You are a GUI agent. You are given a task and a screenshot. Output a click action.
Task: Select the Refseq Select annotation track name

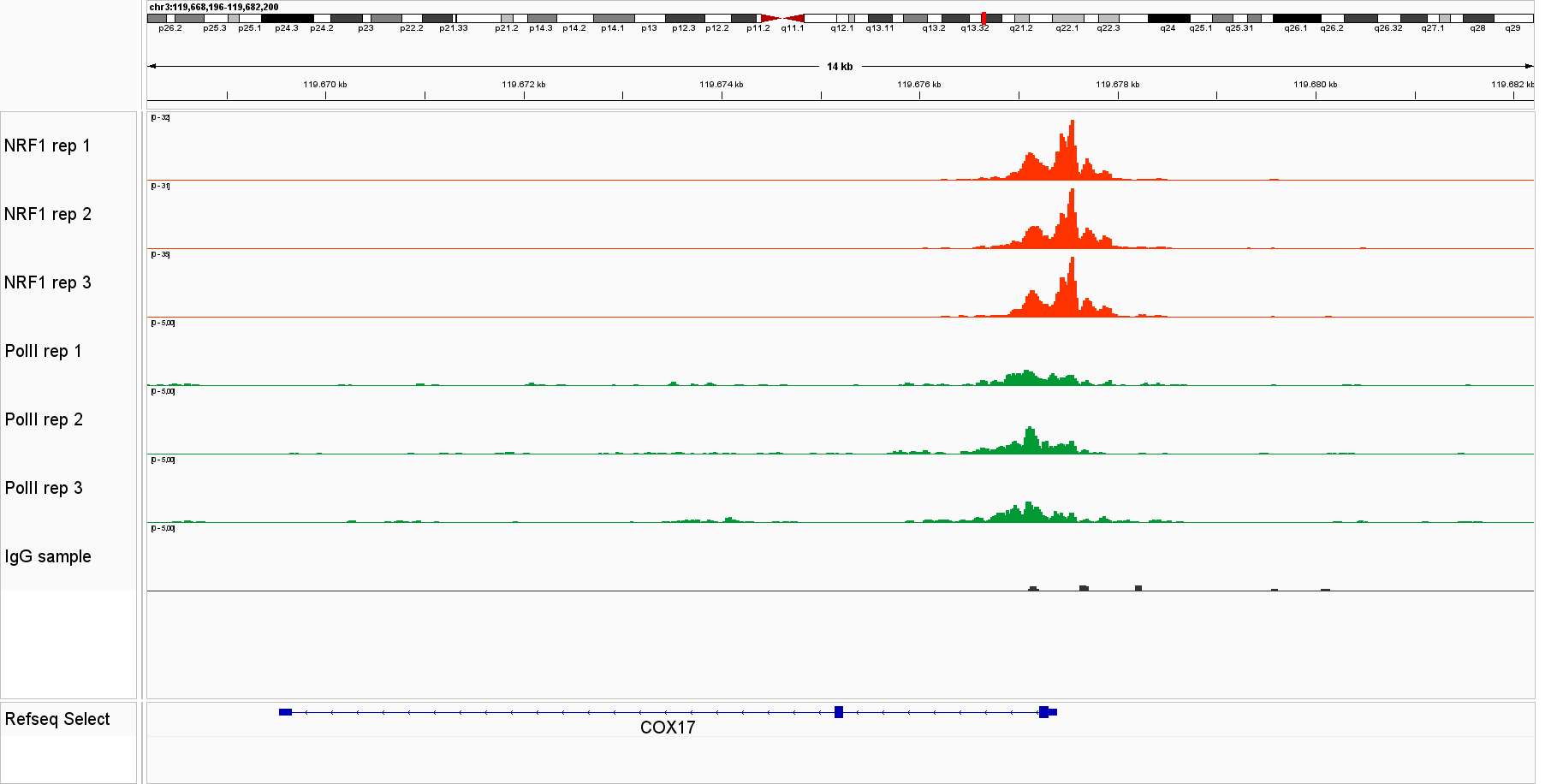57,719
